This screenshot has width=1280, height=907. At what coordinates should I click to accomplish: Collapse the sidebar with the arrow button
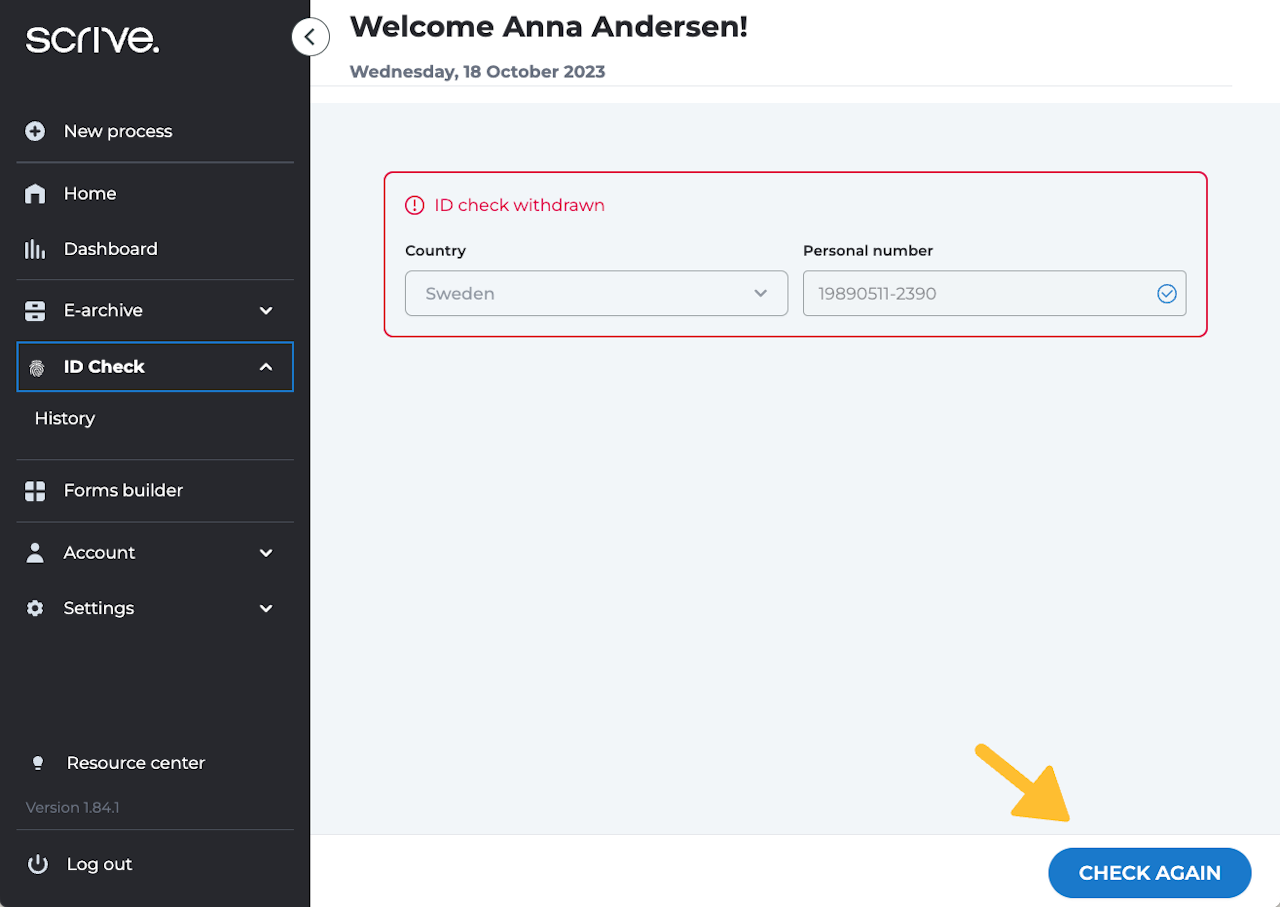pos(310,38)
